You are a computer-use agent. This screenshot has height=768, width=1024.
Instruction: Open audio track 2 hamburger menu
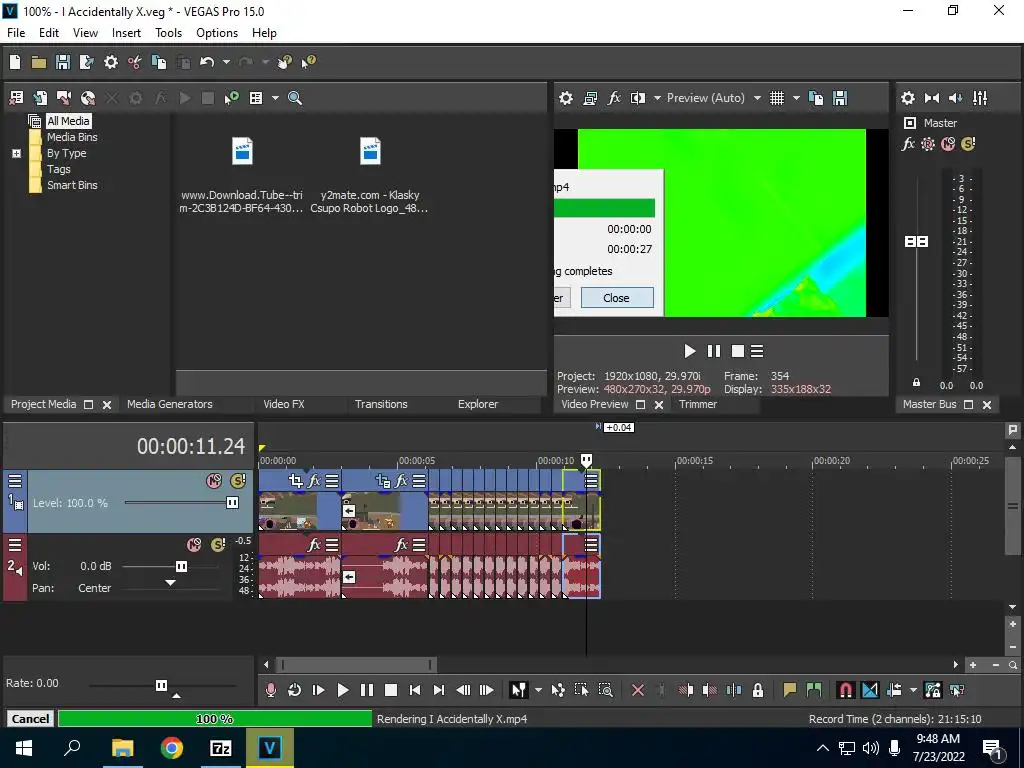click(14, 544)
